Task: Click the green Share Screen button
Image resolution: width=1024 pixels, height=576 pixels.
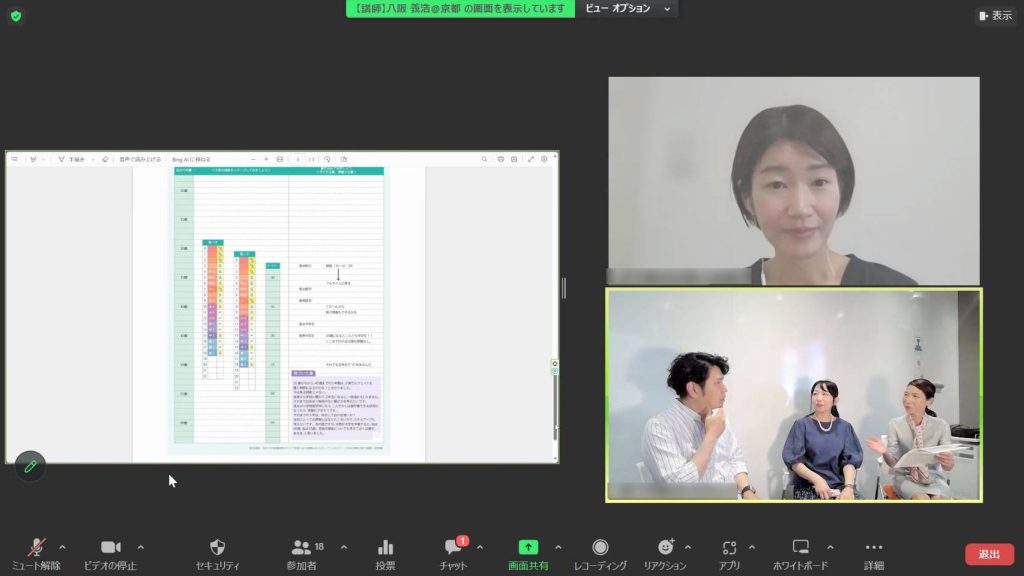Action: tap(528, 548)
